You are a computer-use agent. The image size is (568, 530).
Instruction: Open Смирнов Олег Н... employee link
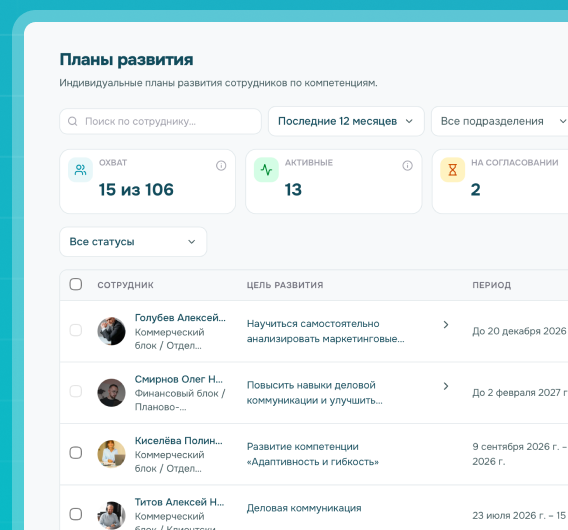(179, 379)
